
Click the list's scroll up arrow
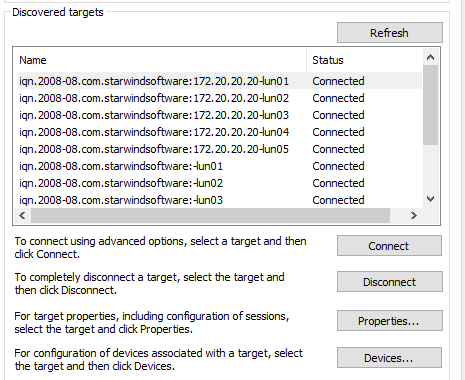430,57
